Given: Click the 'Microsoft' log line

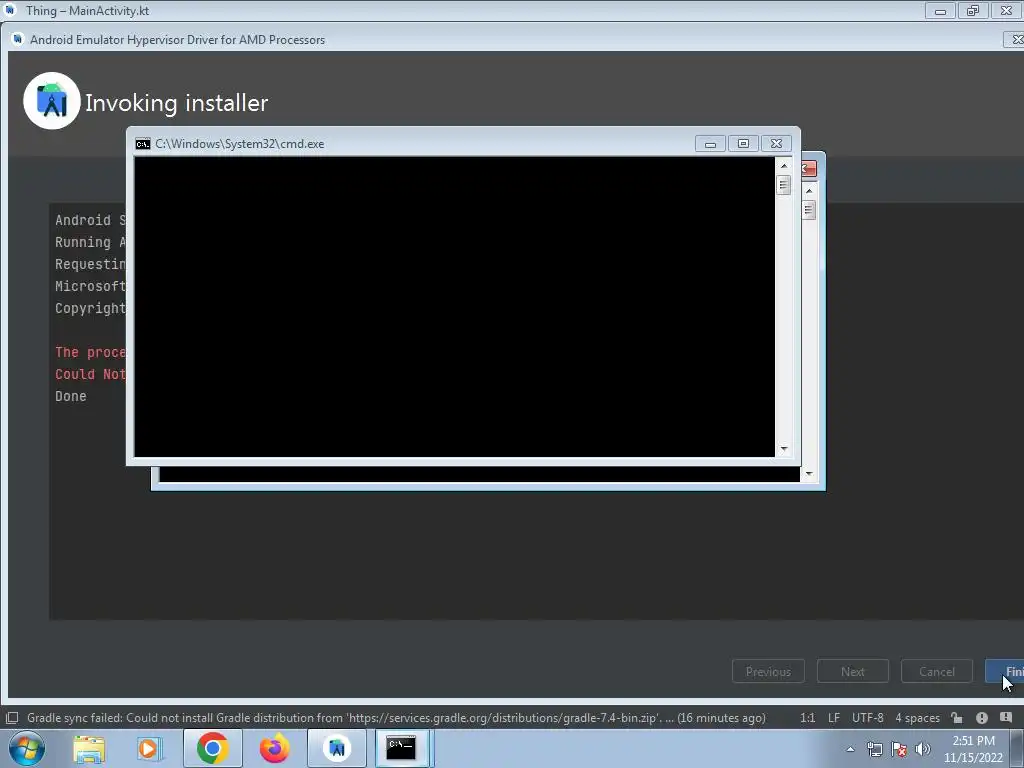Looking at the screenshot, I should (90, 286).
